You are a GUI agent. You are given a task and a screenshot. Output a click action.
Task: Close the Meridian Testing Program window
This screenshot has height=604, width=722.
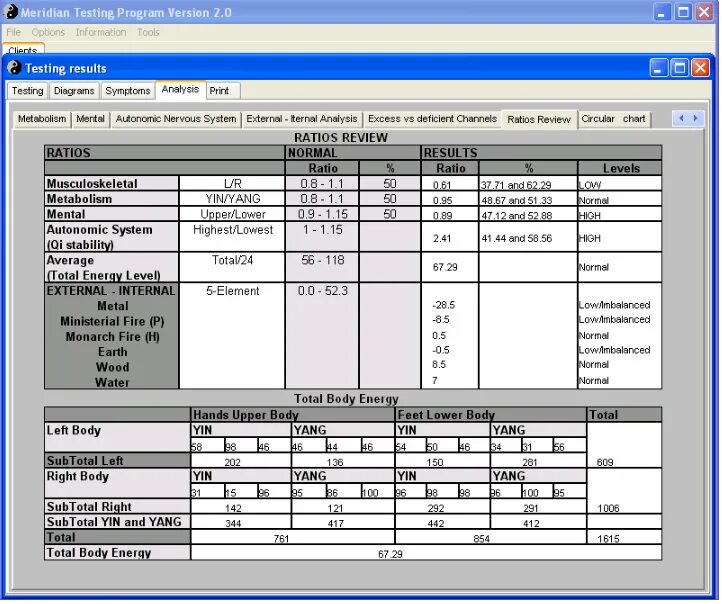point(704,12)
